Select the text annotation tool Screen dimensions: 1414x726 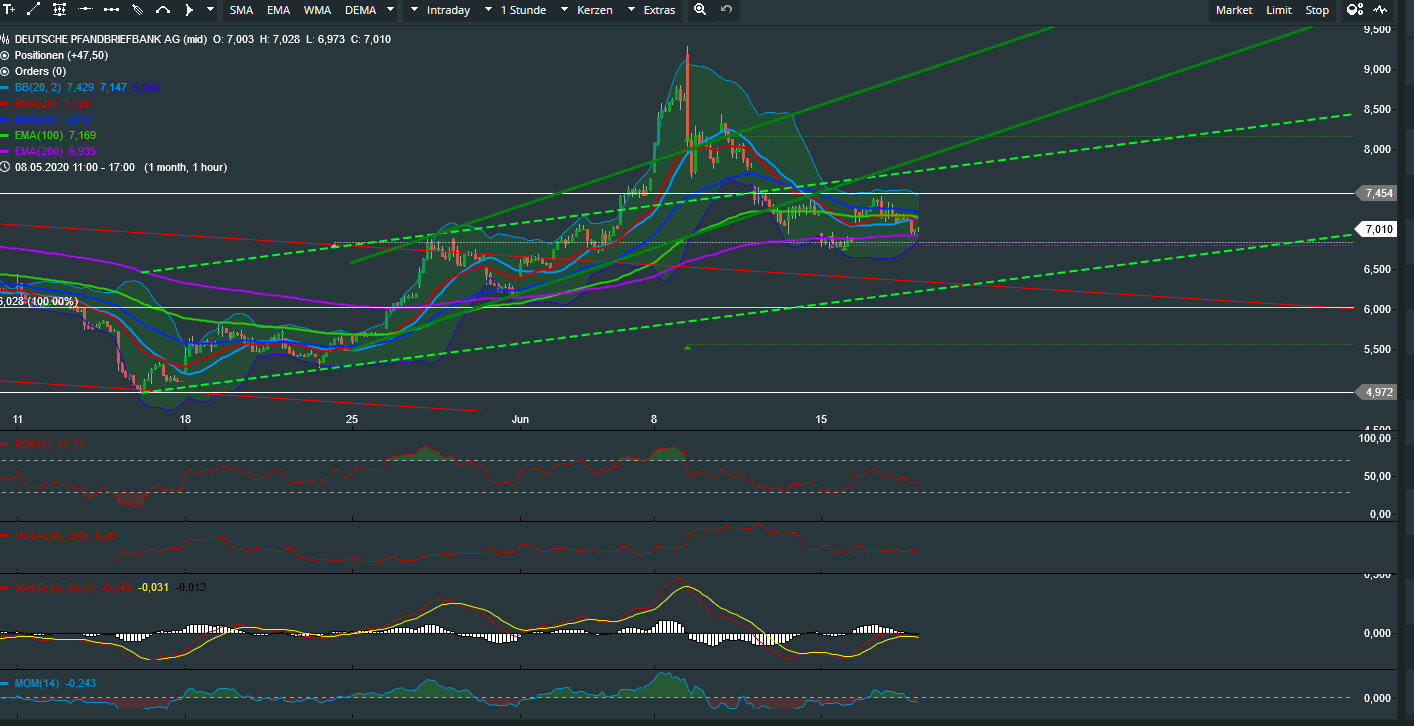click(x=9, y=10)
